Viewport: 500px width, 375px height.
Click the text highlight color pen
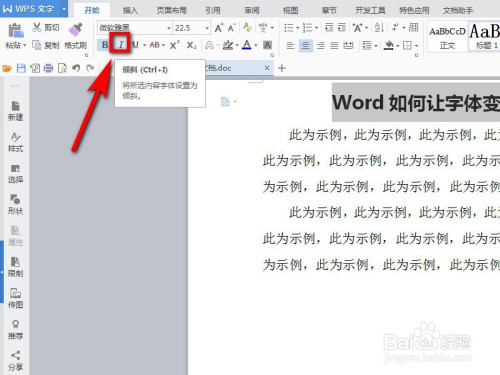coord(228,45)
